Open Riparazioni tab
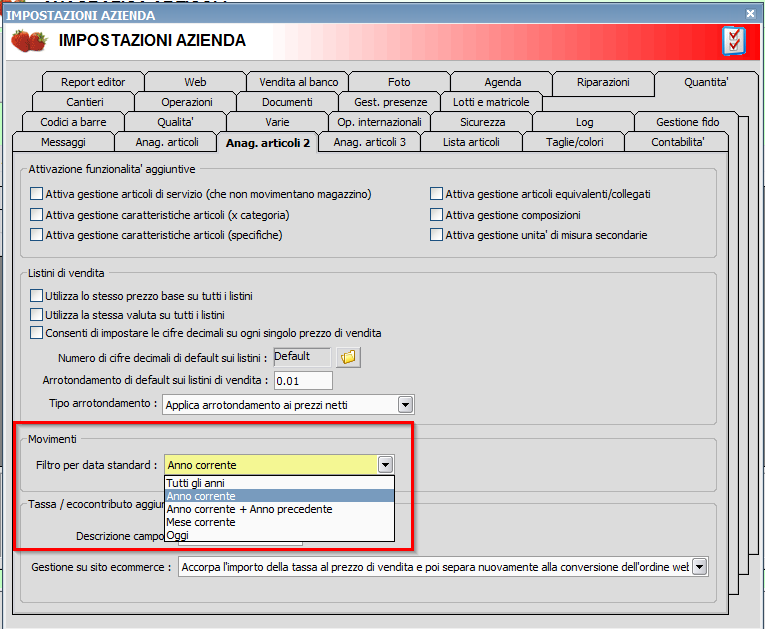Viewport: 765px width, 629px height. coord(603,82)
